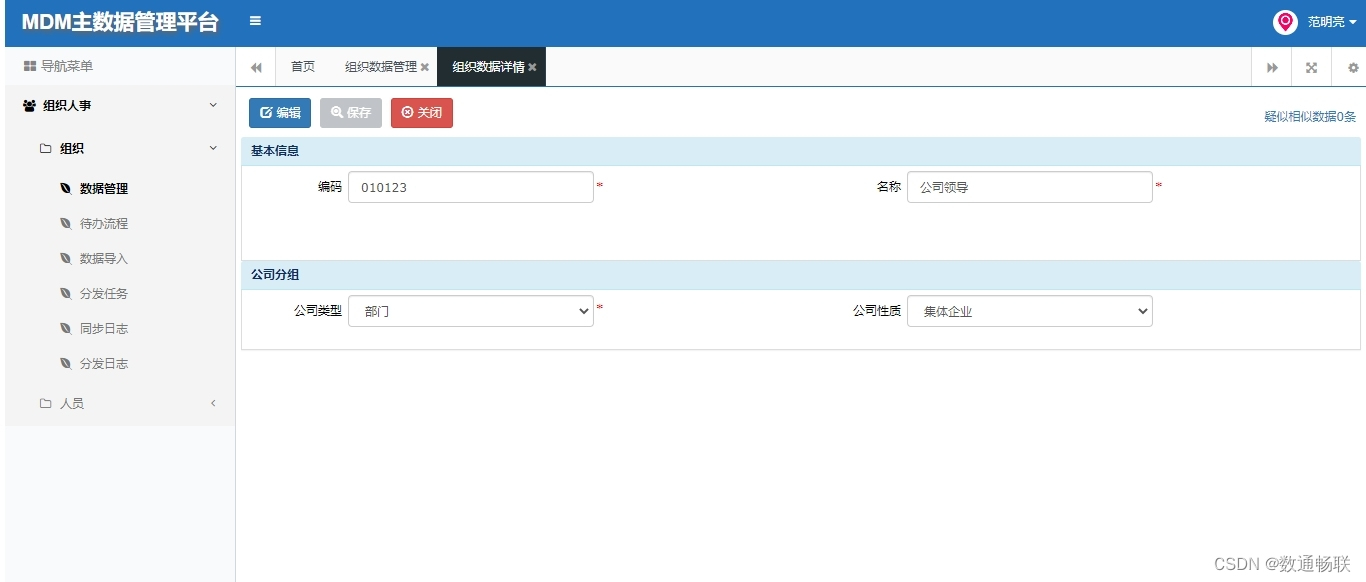Toggle sidebar with hamburger menu icon
Image resolution: width=1366 pixels, height=582 pixels.
pos(256,21)
